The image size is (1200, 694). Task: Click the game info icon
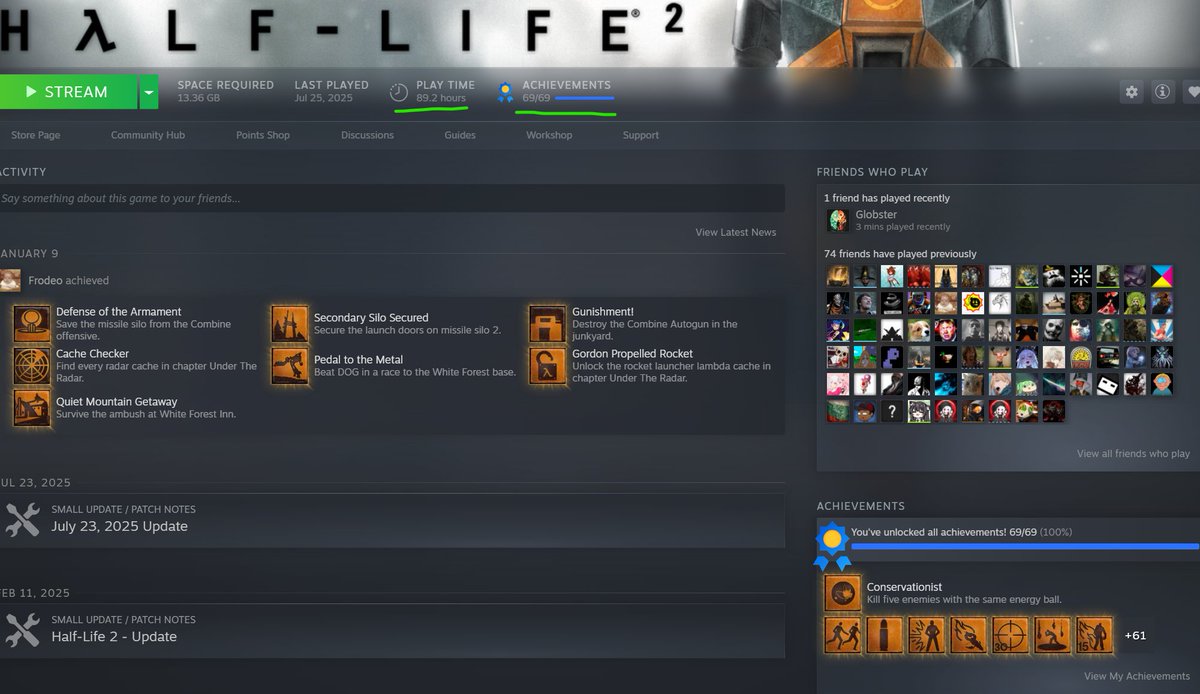click(1162, 92)
